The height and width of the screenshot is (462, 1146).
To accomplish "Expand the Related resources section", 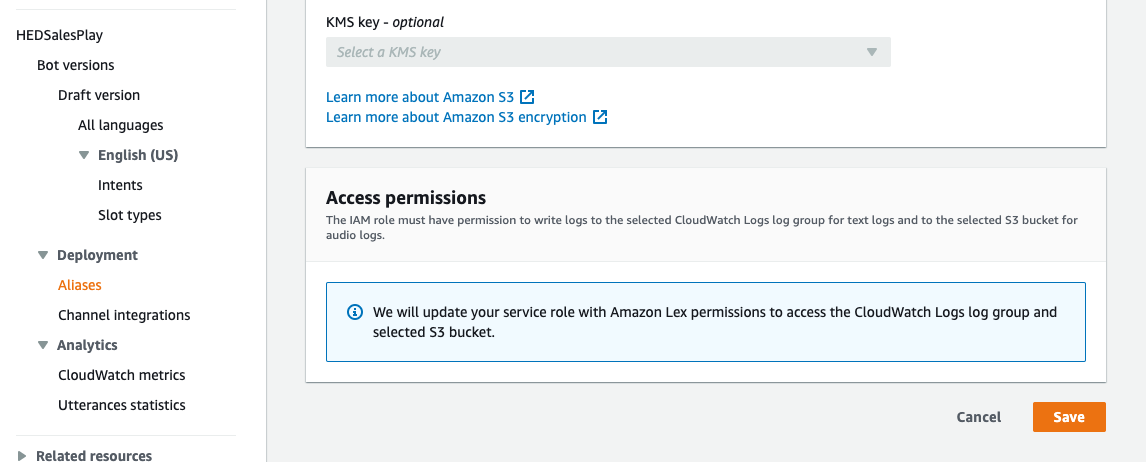I will pyautogui.click(x=22, y=455).
